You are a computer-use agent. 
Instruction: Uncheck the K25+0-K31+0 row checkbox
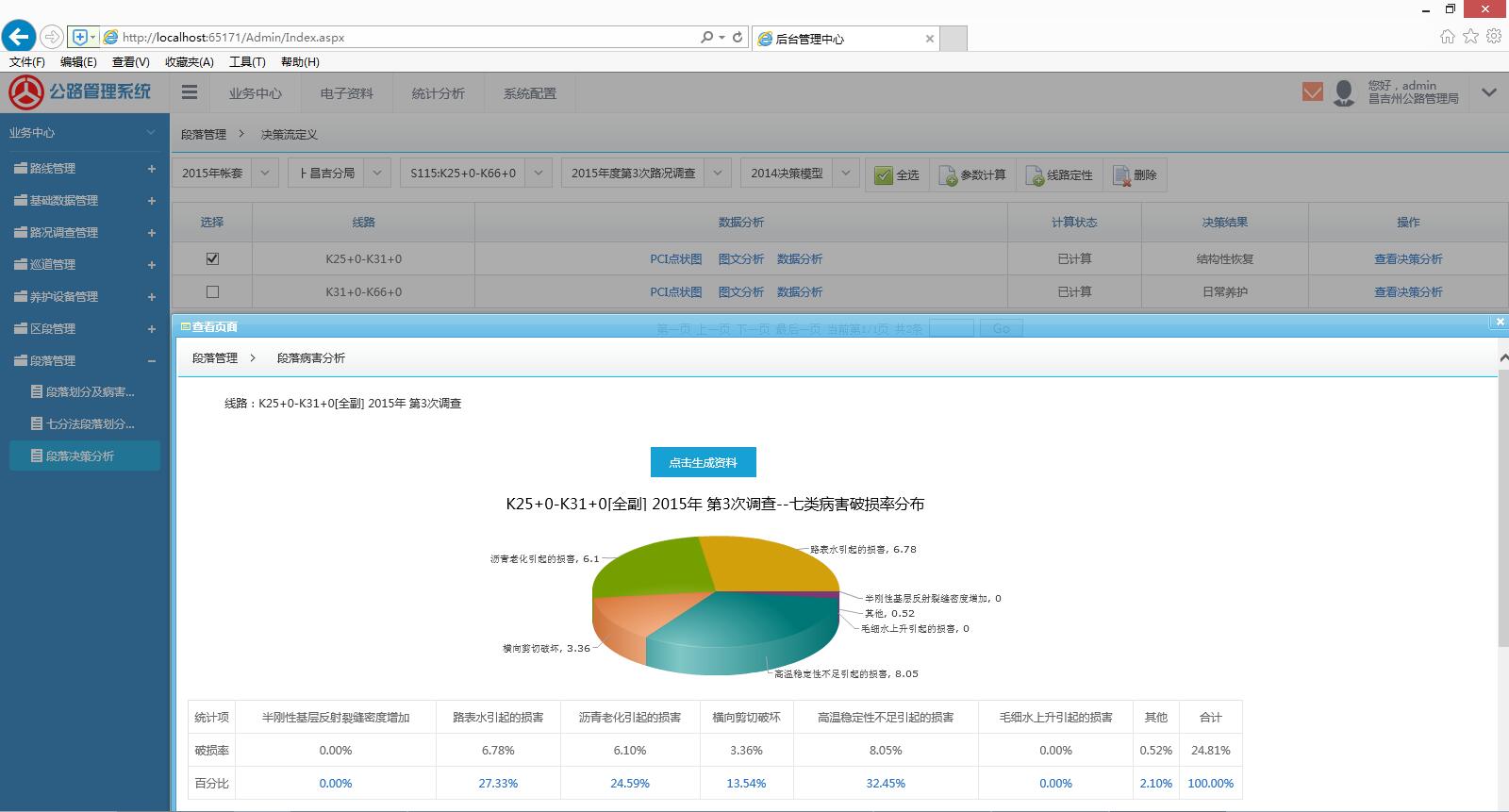click(x=212, y=258)
